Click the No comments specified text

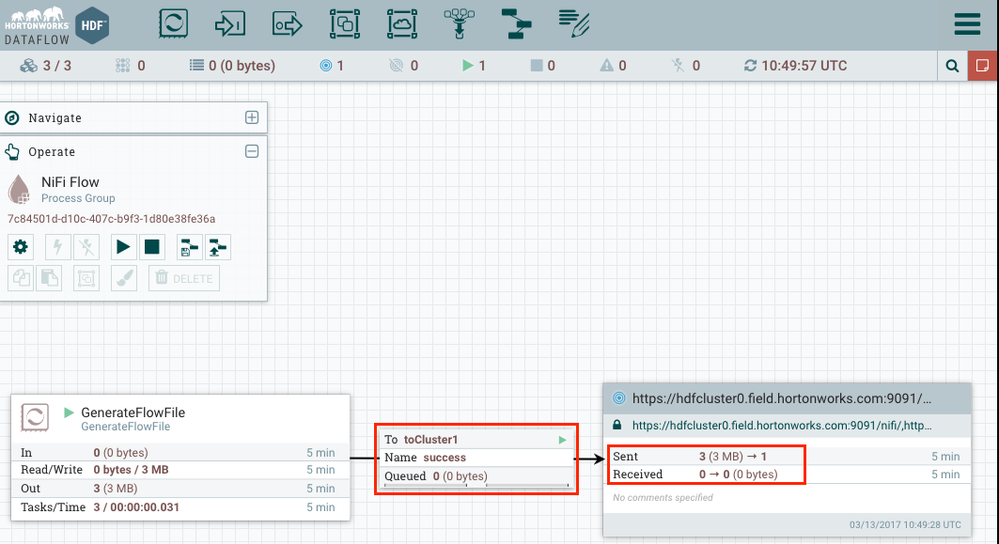(663, 497)
